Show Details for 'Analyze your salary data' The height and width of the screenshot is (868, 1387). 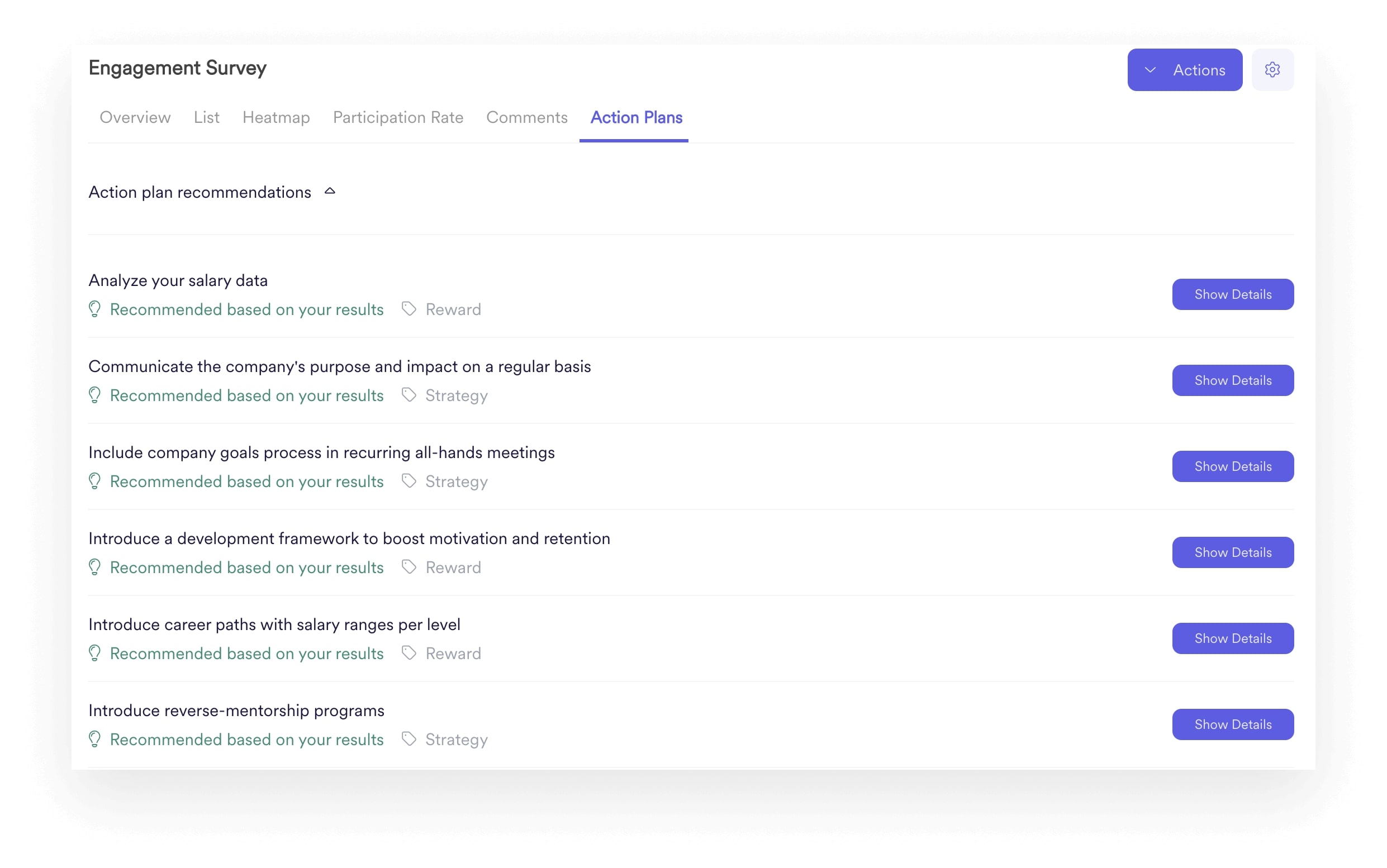pyautogui.click(x=1233, y=294)
